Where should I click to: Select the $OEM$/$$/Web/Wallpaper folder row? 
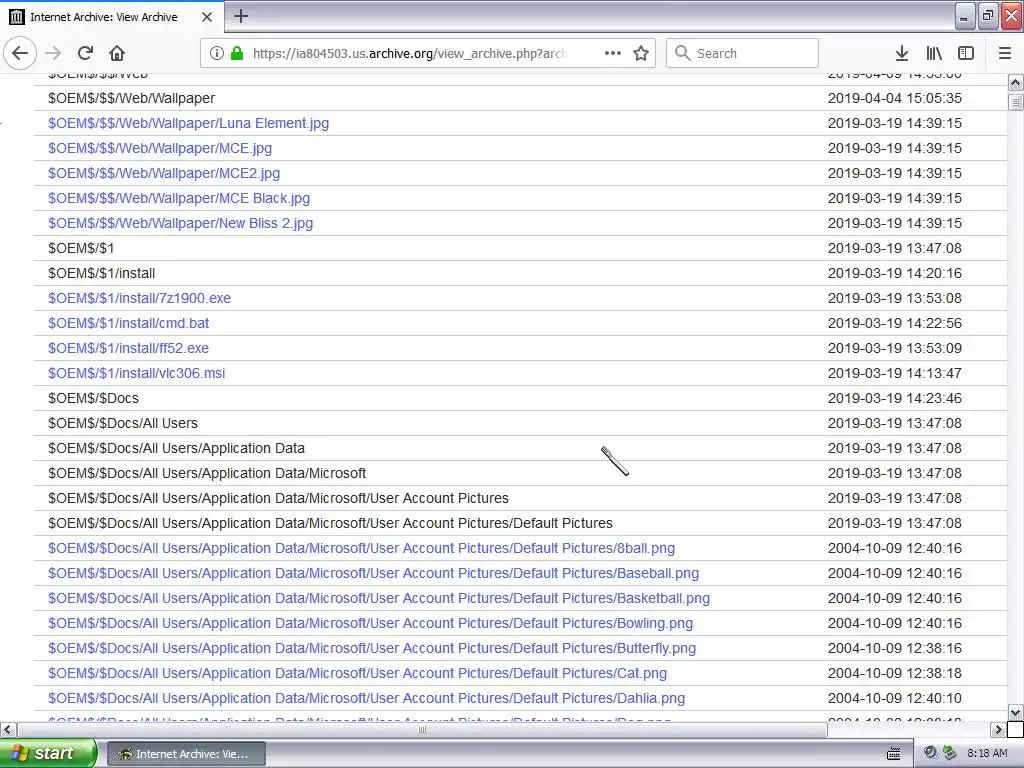520,98
